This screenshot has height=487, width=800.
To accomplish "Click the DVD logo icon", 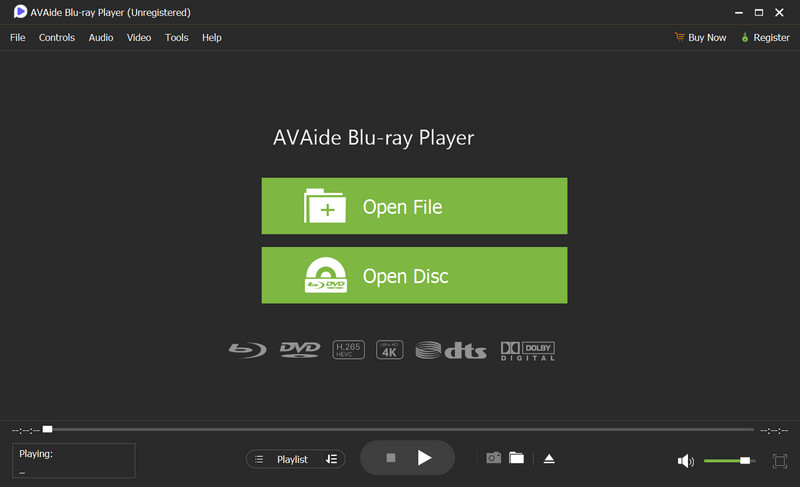I will (300, 350).
